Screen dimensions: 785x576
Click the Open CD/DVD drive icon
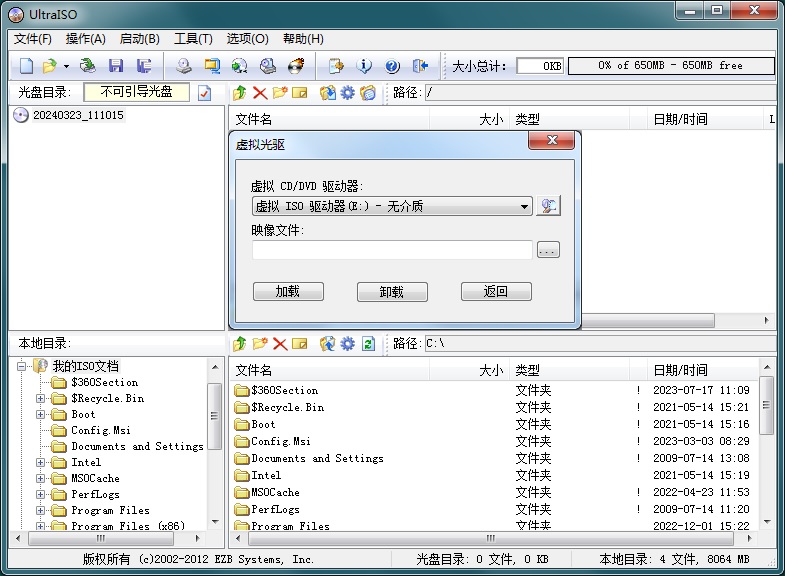coord(88,66)
